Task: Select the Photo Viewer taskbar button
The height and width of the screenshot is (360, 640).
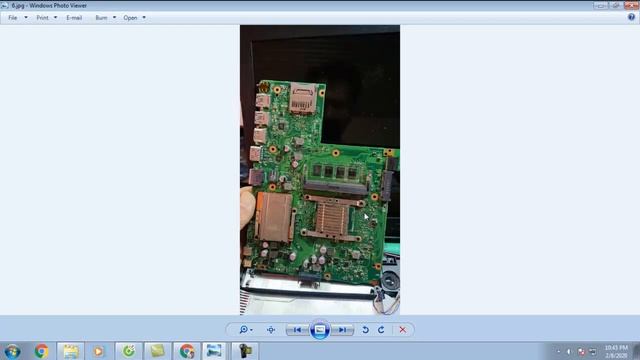Action: point(214,351)
